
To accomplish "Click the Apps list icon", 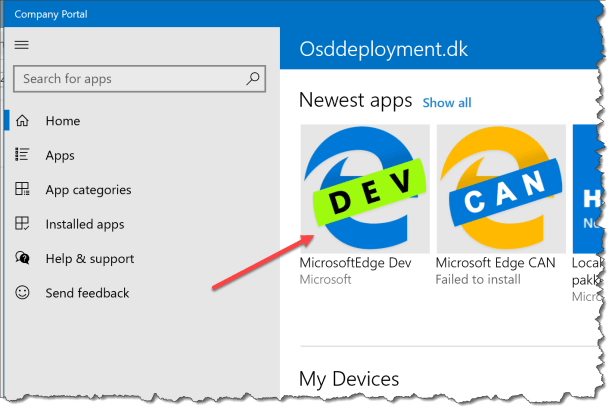I will pos(22,155).
